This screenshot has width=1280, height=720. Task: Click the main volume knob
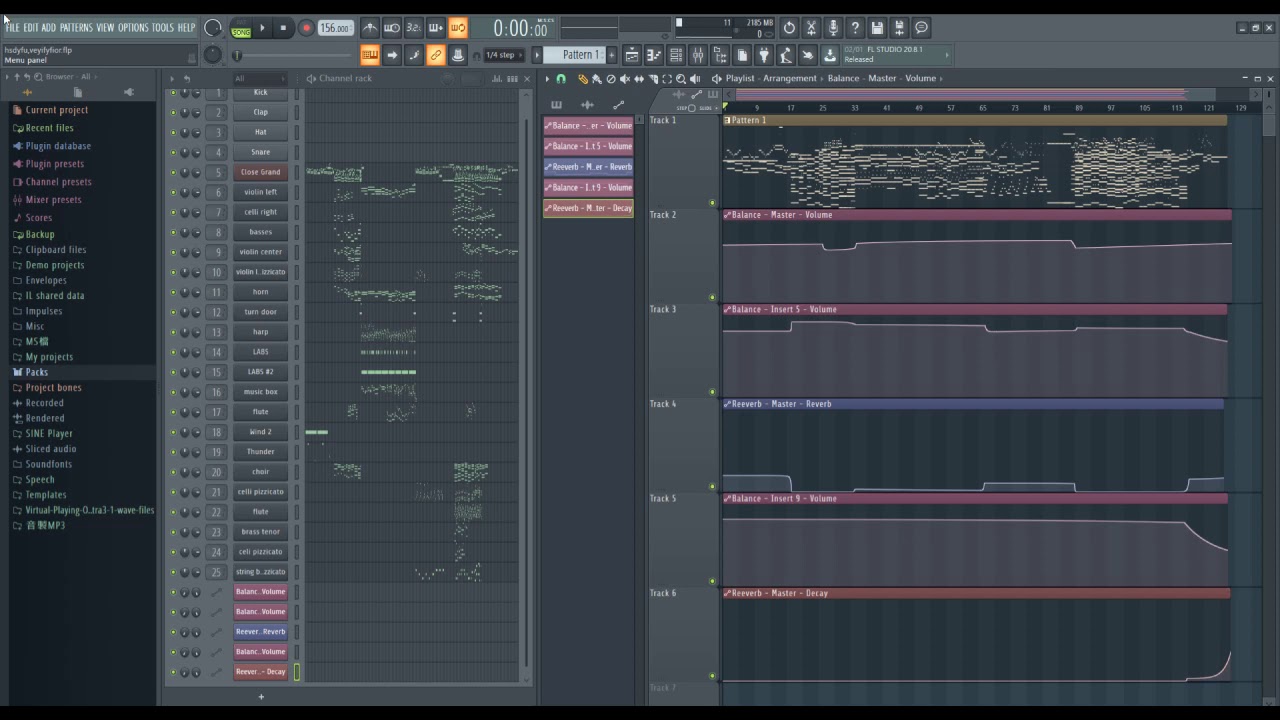(213, 28)
